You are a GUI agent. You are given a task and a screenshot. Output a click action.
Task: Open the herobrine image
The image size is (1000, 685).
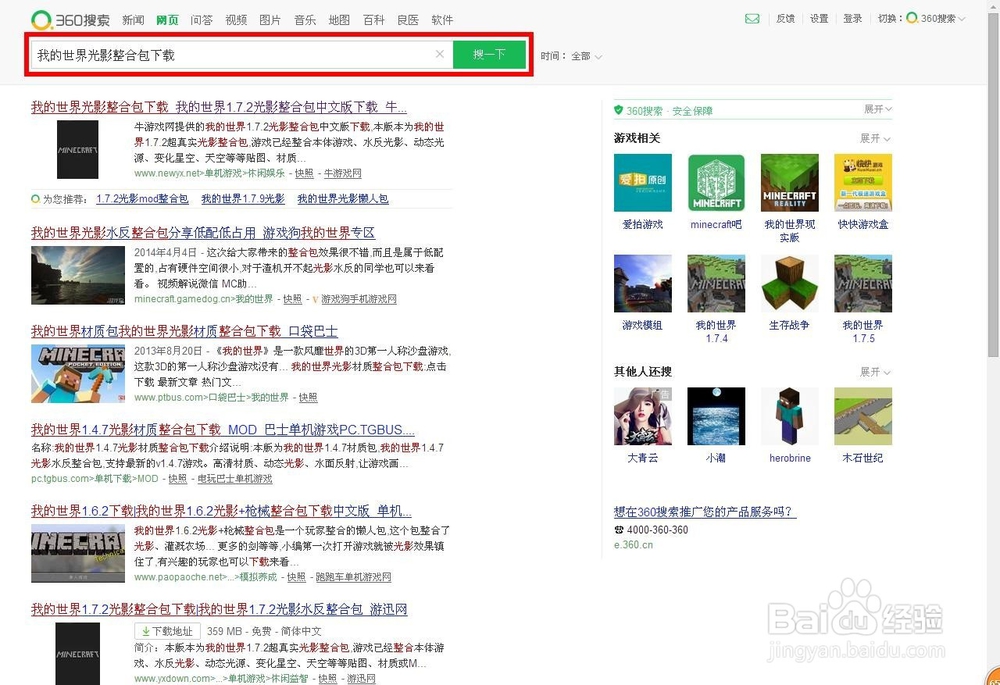790,416
